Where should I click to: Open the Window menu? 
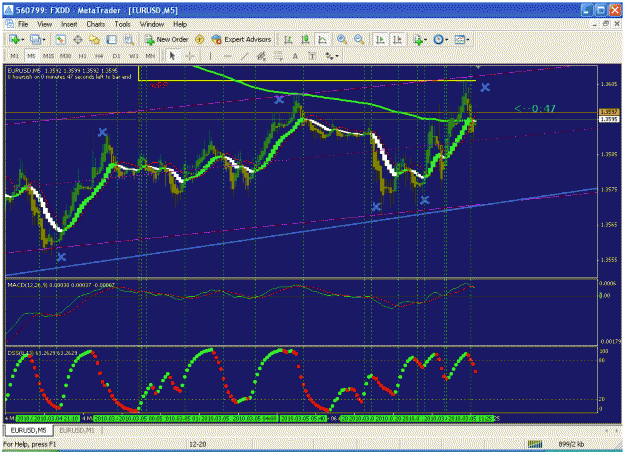[152, 24]
